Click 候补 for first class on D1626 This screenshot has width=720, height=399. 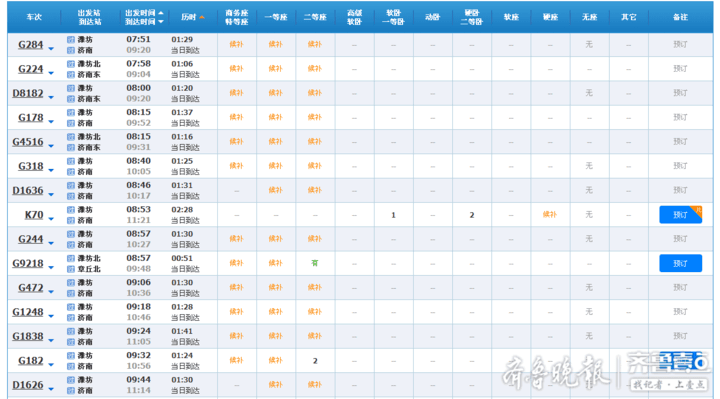click(x=276, y=385)
